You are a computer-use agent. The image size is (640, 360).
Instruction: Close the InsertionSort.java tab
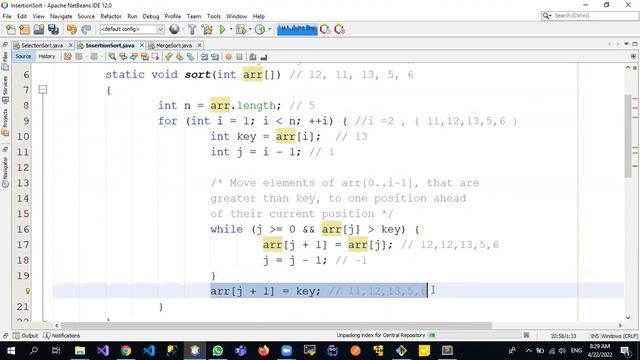point(142,45)
